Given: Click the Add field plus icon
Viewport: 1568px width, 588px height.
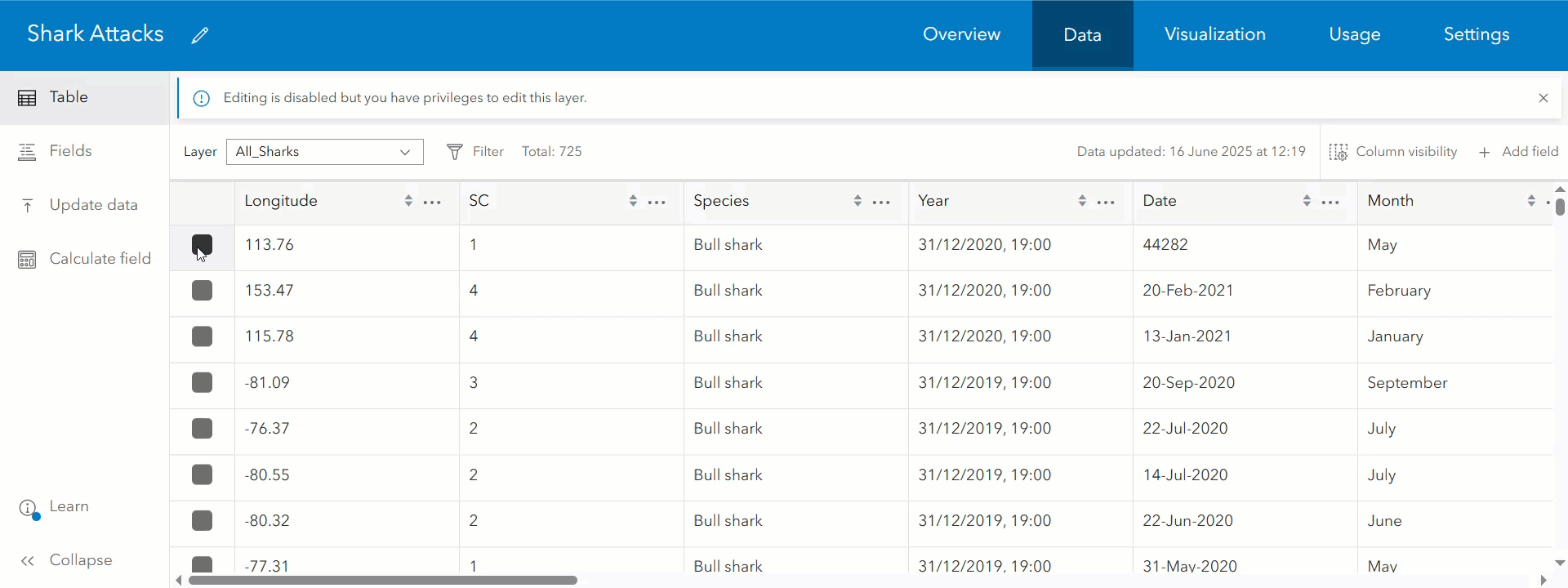Looking at the screenshot, I should [1484, 152].
